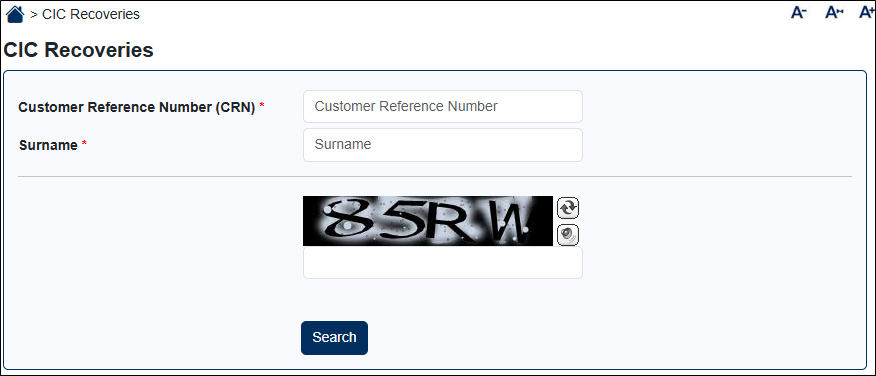The image size is (876, 376).
Task: Click the breadcrumb arrow separator
Action: (x=34, y=15)
